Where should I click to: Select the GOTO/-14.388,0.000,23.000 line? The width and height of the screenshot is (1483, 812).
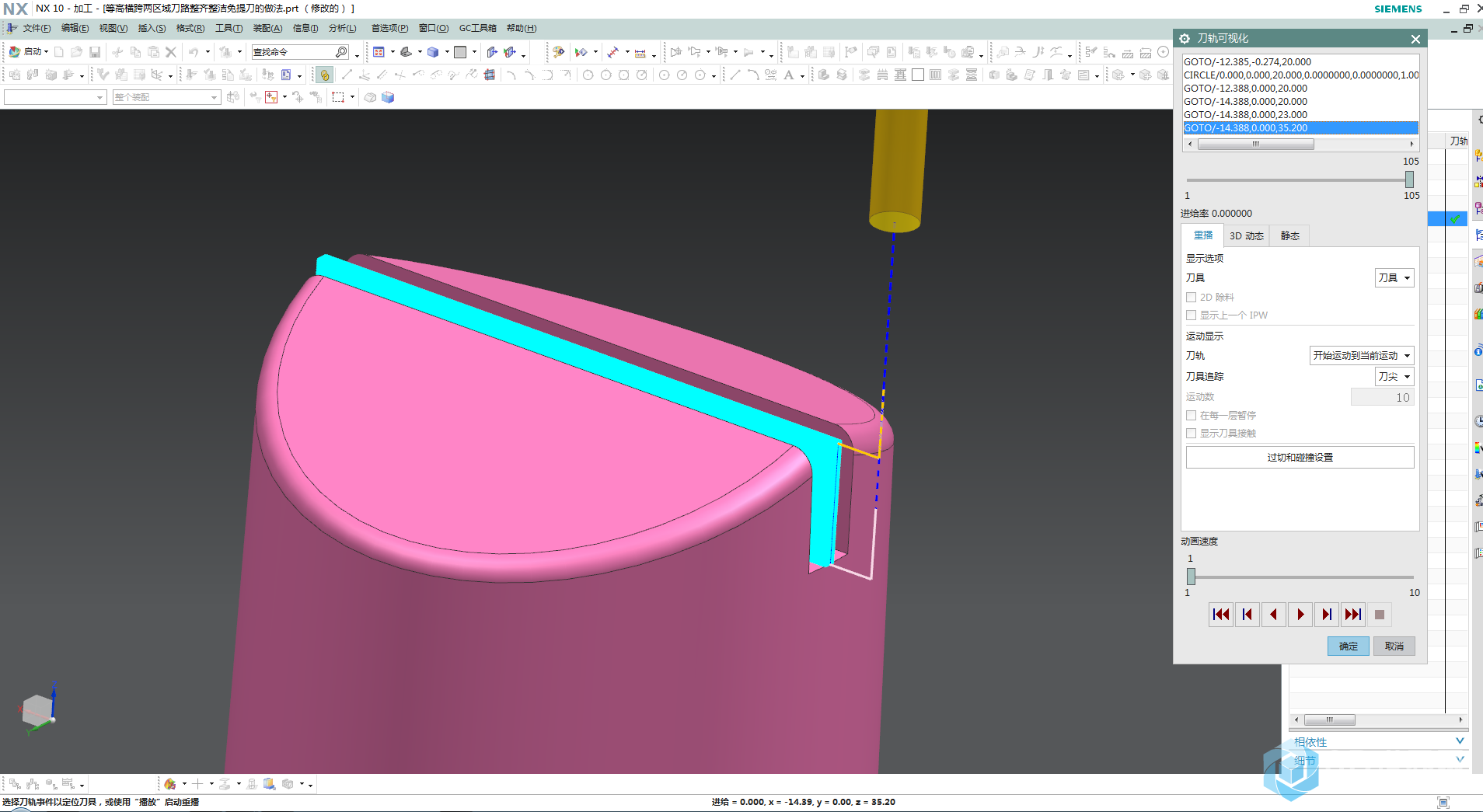point(1300,114)
